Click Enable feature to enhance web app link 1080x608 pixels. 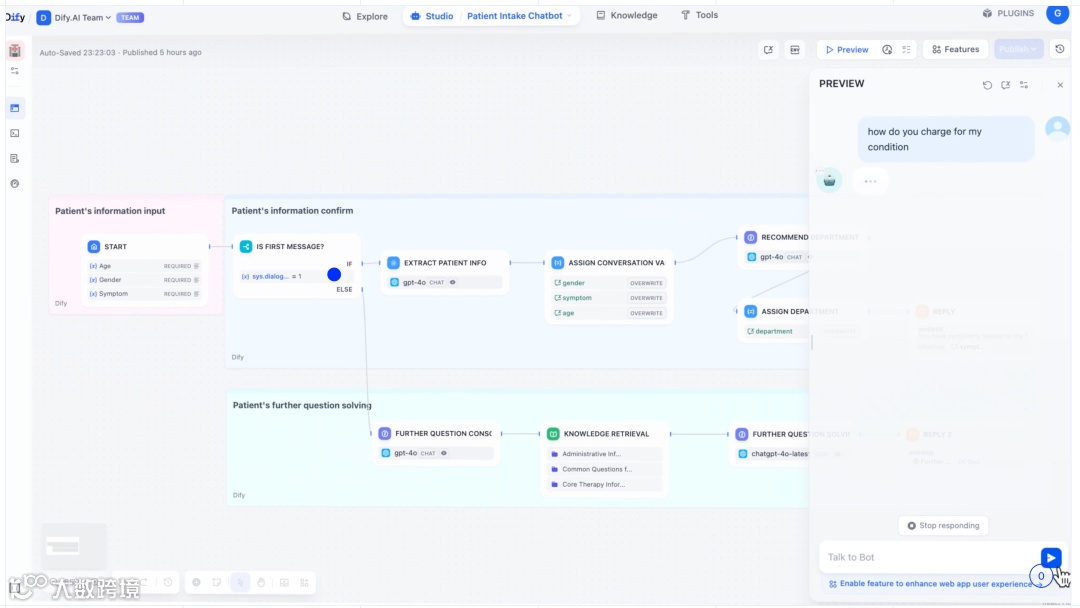[935, 584]
